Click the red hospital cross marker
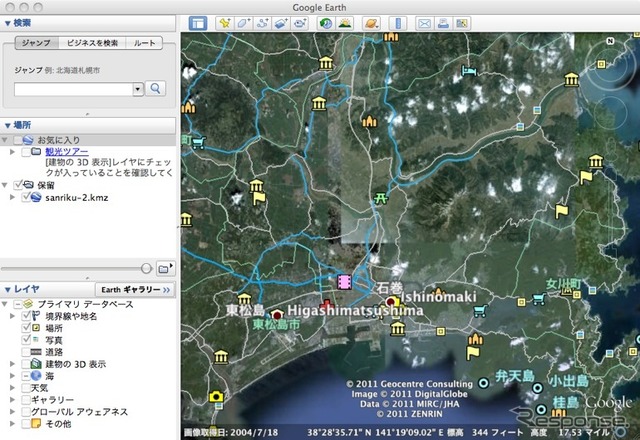Screen dimensions: 640x440 point(327,306)
